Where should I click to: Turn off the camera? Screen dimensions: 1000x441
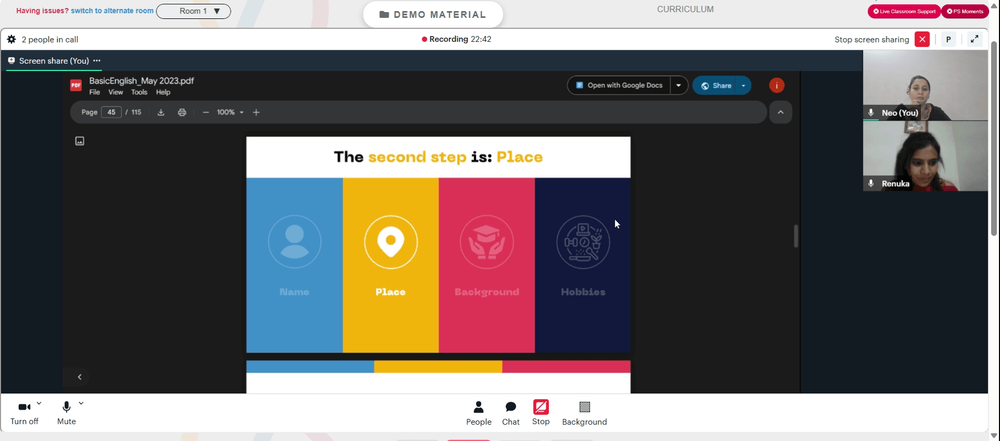pos(24,412)
